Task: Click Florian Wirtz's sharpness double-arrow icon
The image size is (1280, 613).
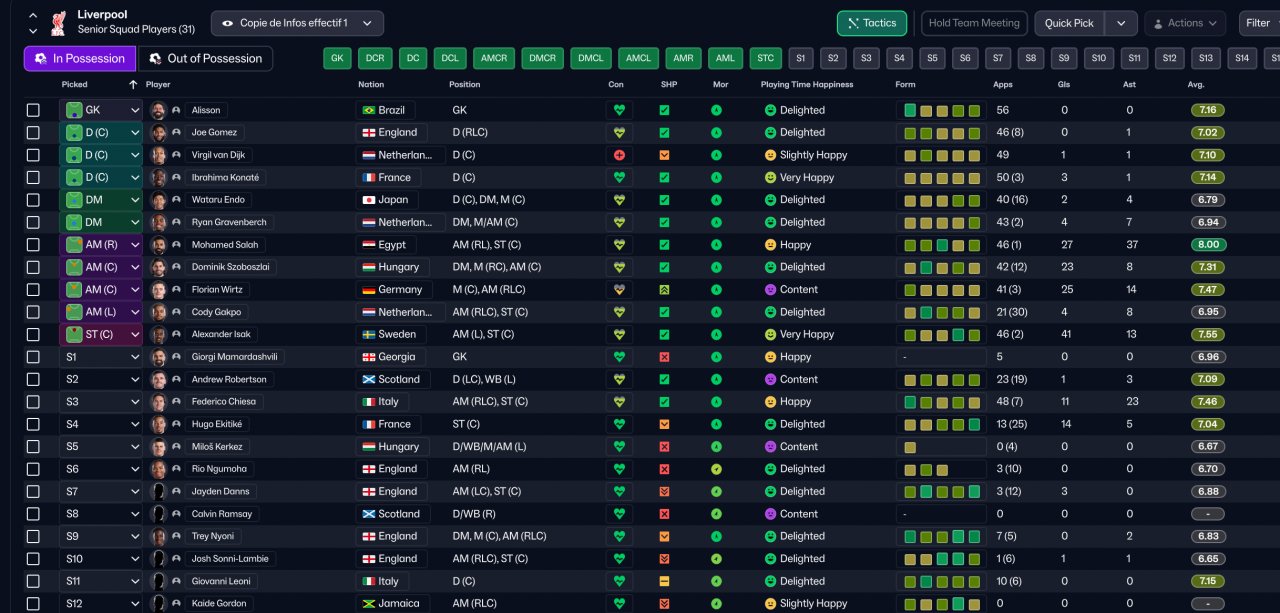Action: [664, 289]
